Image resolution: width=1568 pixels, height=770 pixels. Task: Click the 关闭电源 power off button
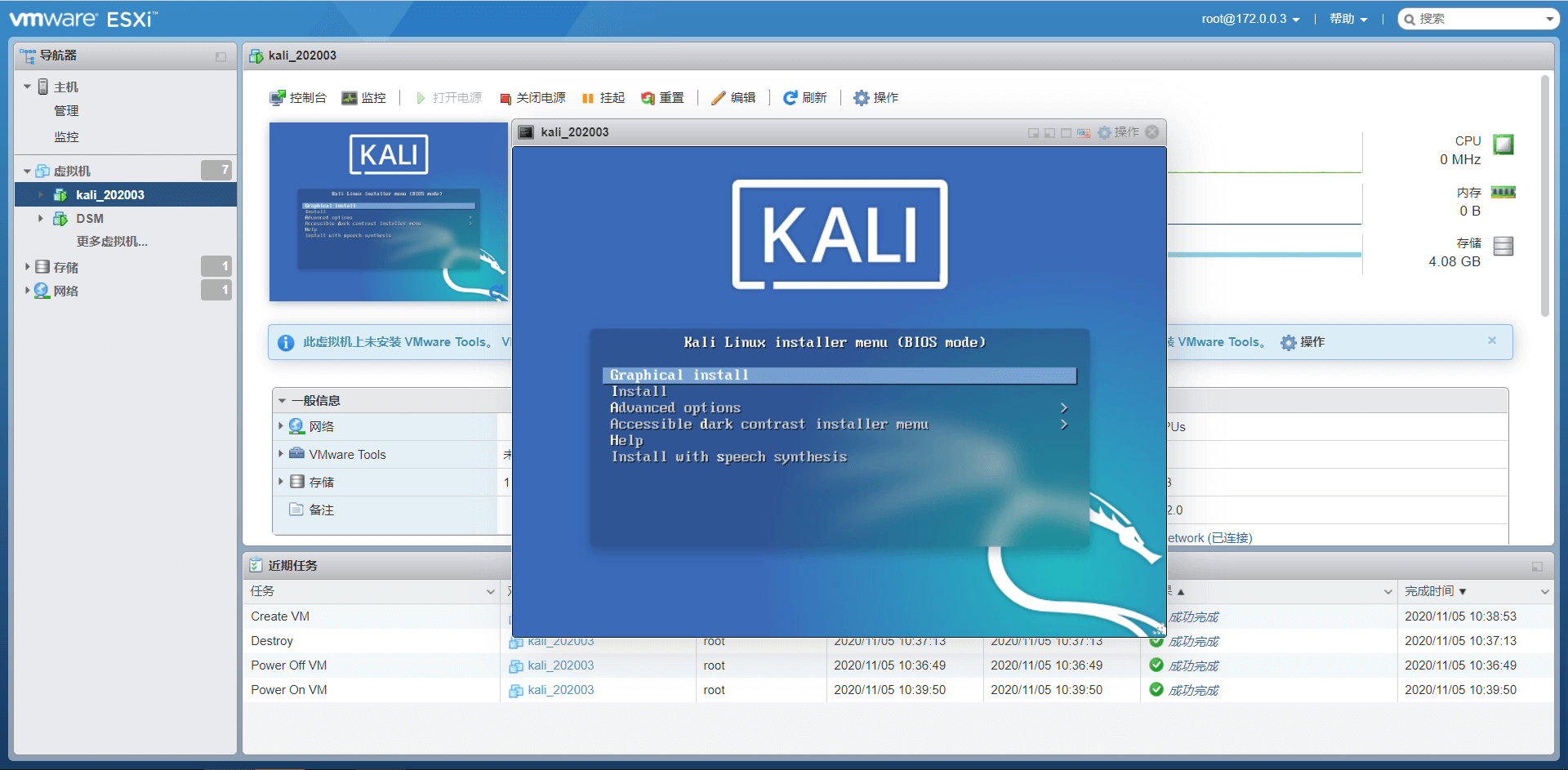[x=532, y=98]
